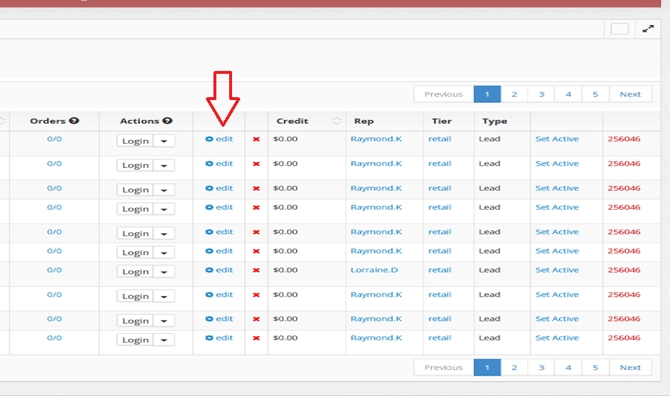Click the red delete X in last row
670x396 pixels.
(x=256, y=338)
